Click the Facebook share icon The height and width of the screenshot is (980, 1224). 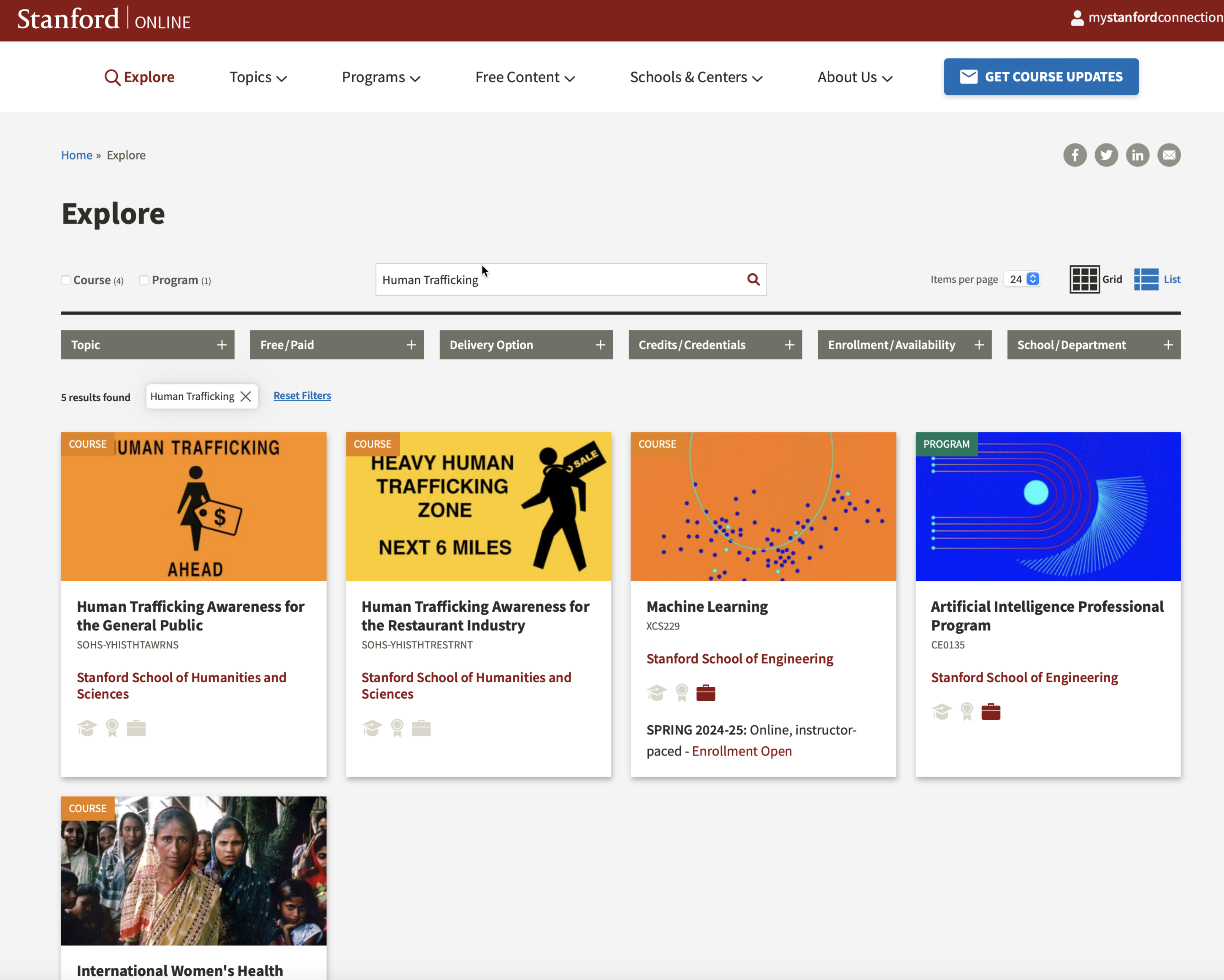(1075, 155)
